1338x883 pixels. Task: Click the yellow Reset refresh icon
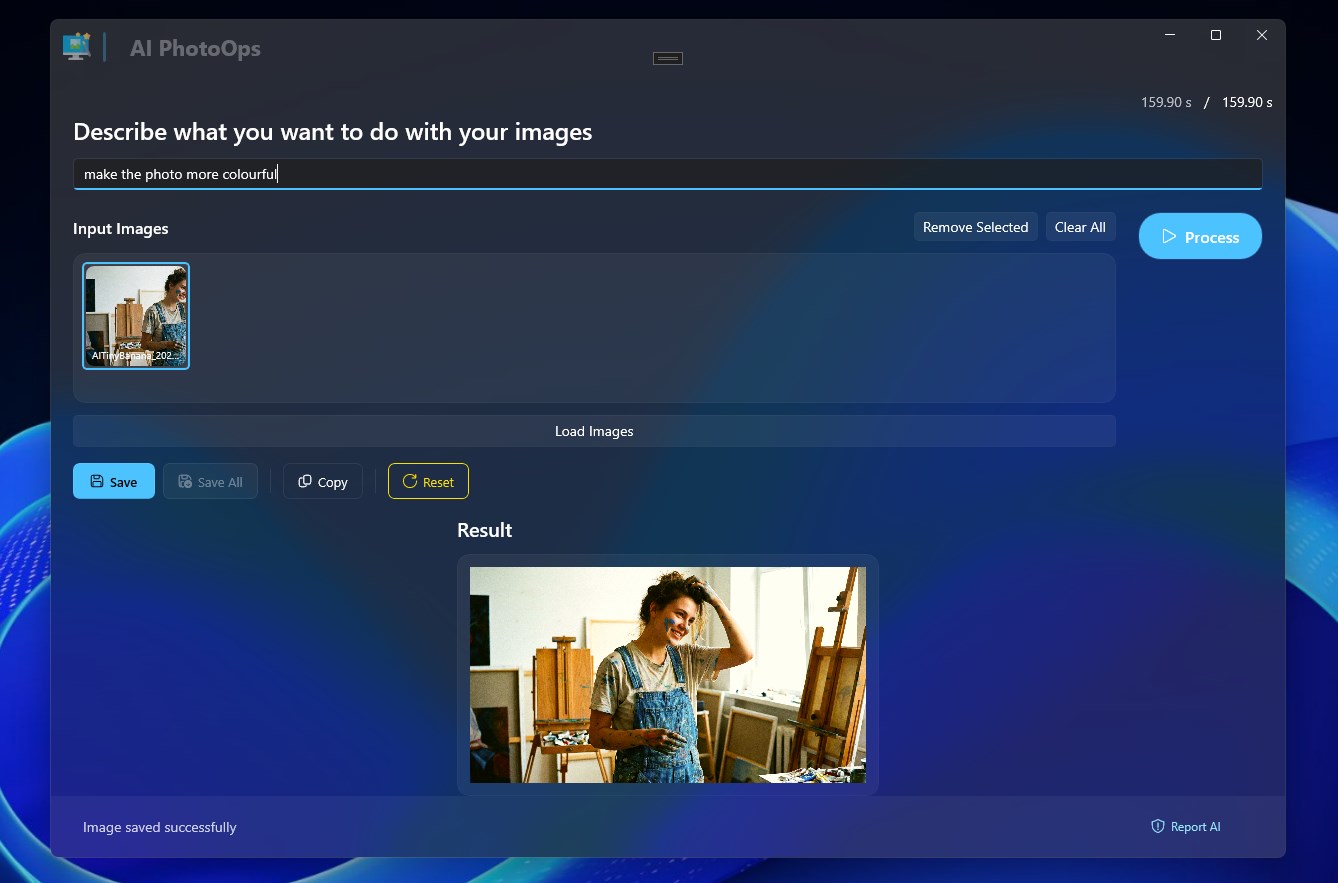pyautogui.click(x=408, y=481)
